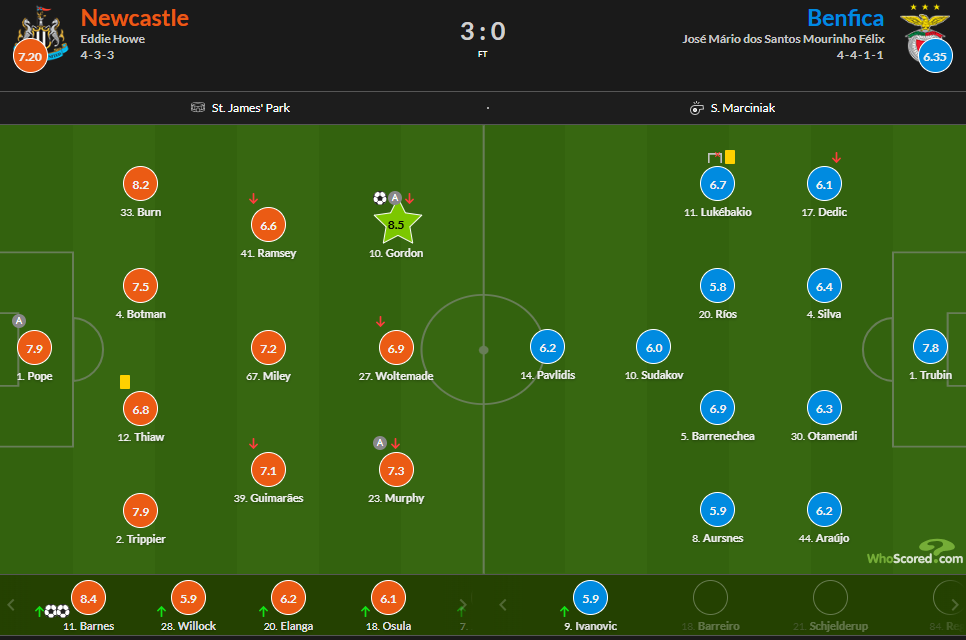
Task: Open the Newcastle team page link
Action: tap(136, 17)
